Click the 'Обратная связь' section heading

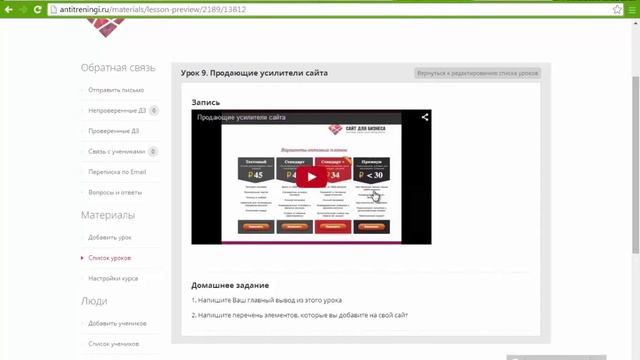click(x=118, y=67)
